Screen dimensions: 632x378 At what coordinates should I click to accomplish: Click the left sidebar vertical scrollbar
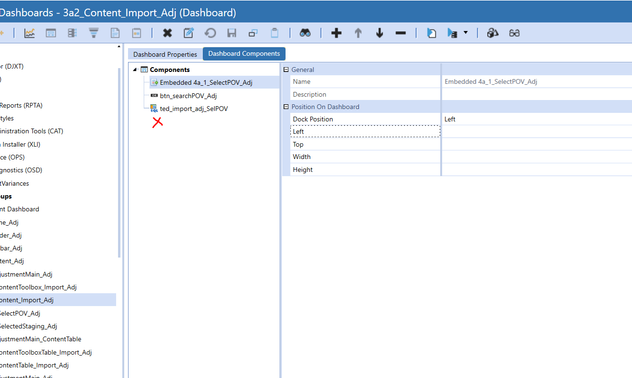click(119, 162)
